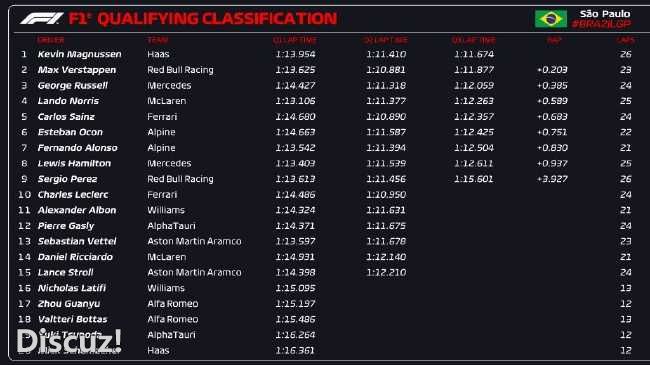Click the Team column header
Viewport: 650px width, 365px height.
(158, 40)
